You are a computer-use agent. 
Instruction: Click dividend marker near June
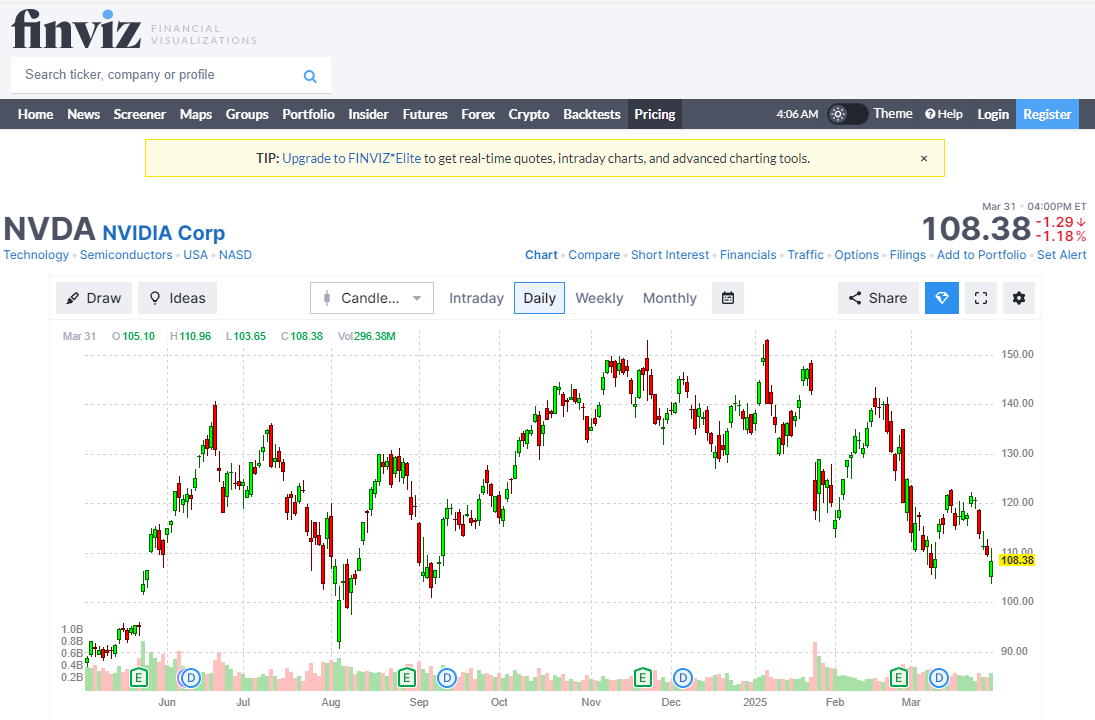click(190, 677)
